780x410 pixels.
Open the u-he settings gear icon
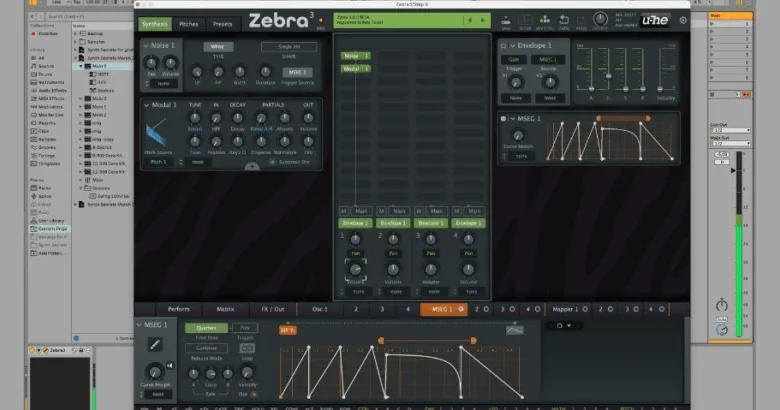pyautogui.click(x=683, y=20)
